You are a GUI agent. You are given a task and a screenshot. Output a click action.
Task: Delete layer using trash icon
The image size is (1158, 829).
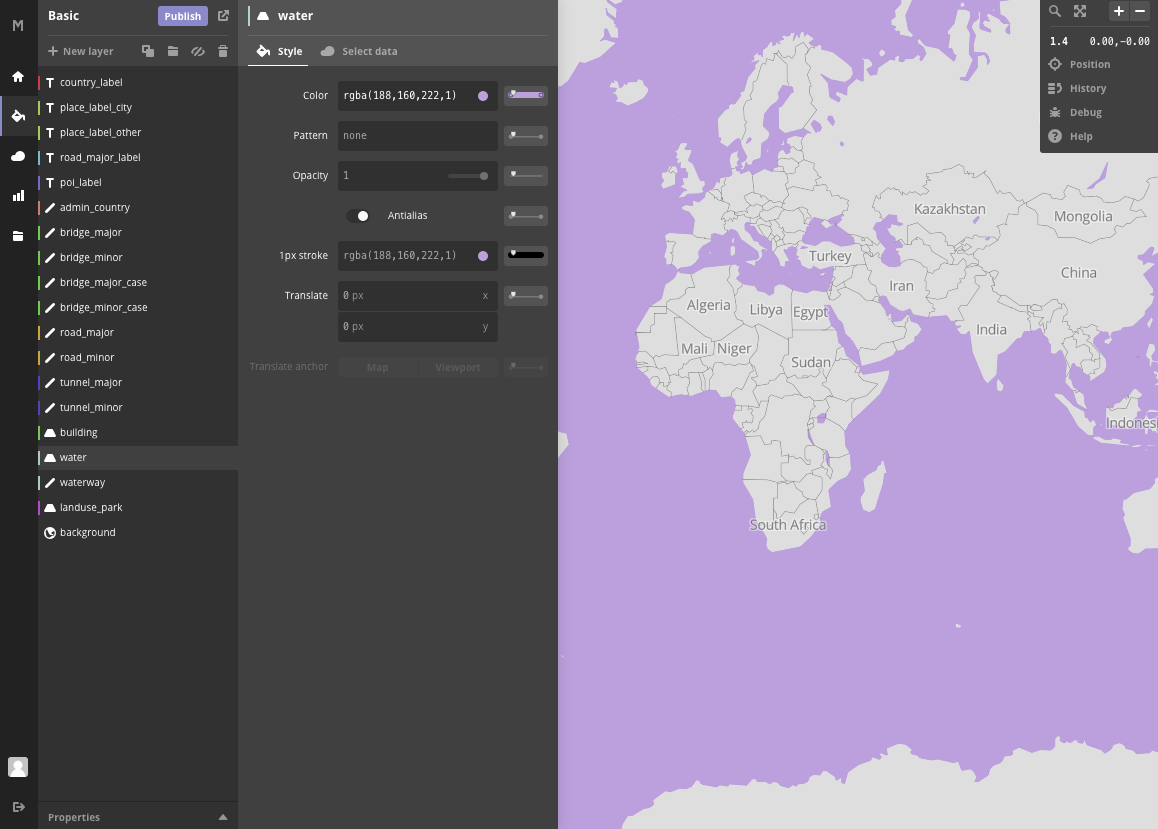pos(223,51)
